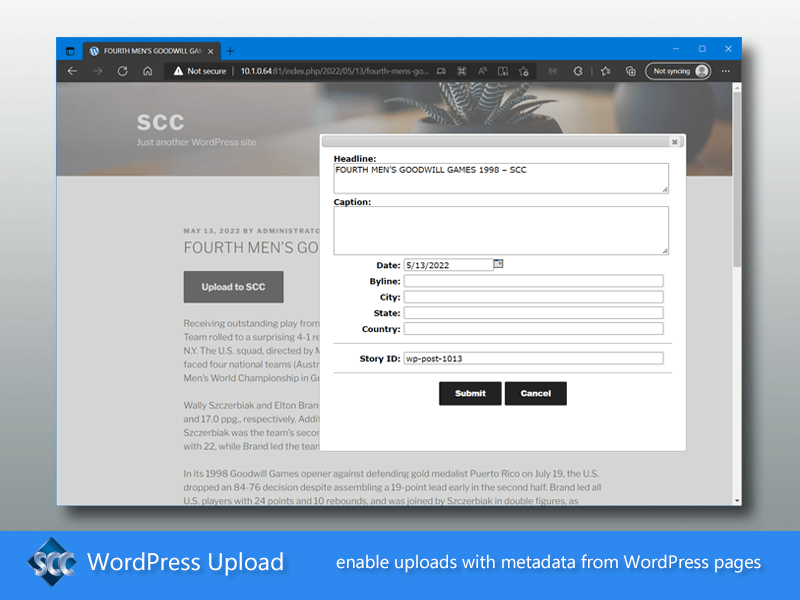
Task: Open the browser extensions icon
Action: [x=578, y=71]
